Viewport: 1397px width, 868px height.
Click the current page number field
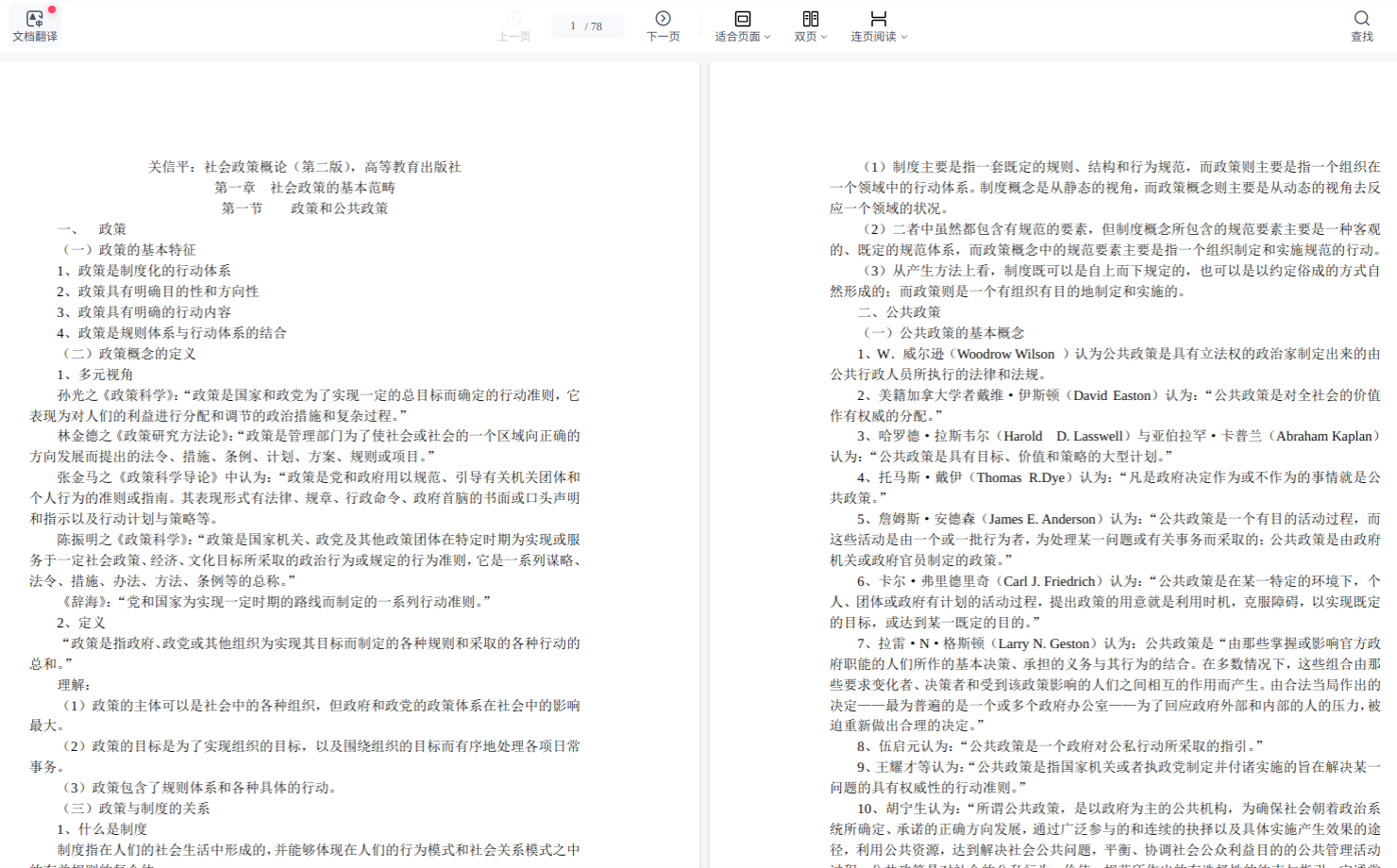(x=573, y=26)
